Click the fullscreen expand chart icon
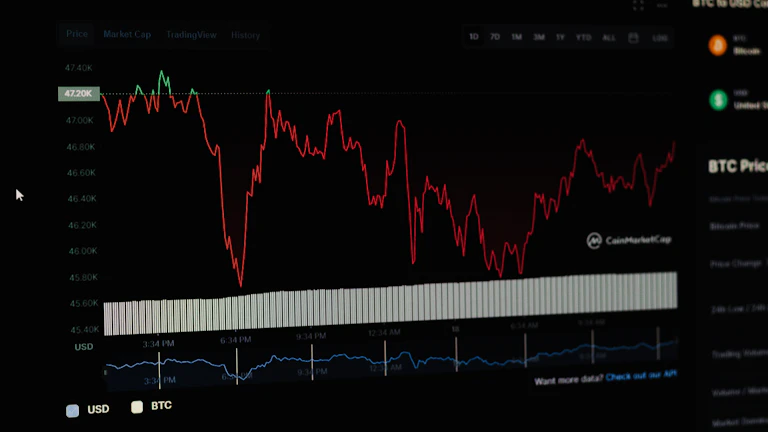 (638, 5)
